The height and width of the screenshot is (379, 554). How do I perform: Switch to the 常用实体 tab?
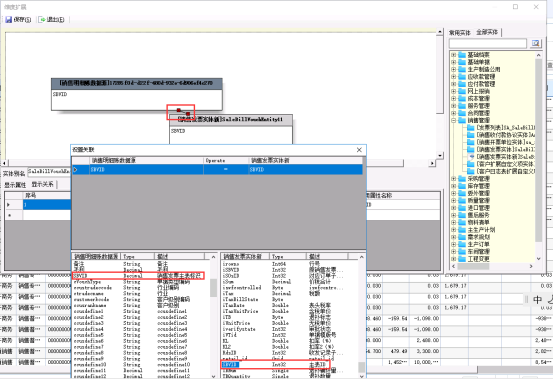tap(460, 33)
